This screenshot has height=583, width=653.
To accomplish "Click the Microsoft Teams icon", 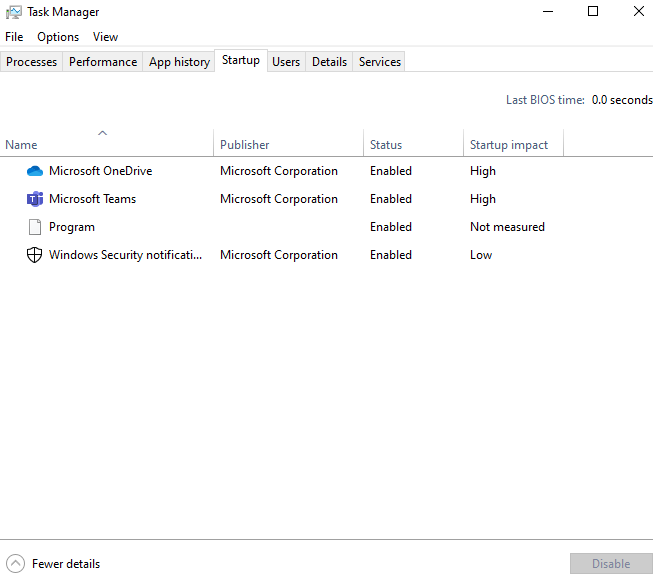I will (x=35, y=199).
